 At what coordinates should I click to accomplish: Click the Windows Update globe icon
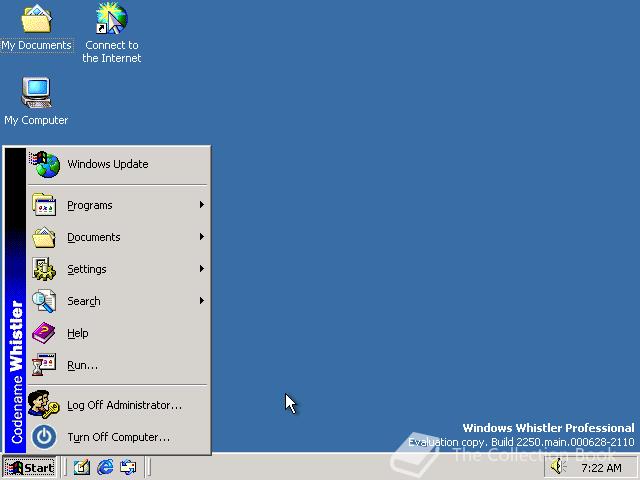[45, 164]
